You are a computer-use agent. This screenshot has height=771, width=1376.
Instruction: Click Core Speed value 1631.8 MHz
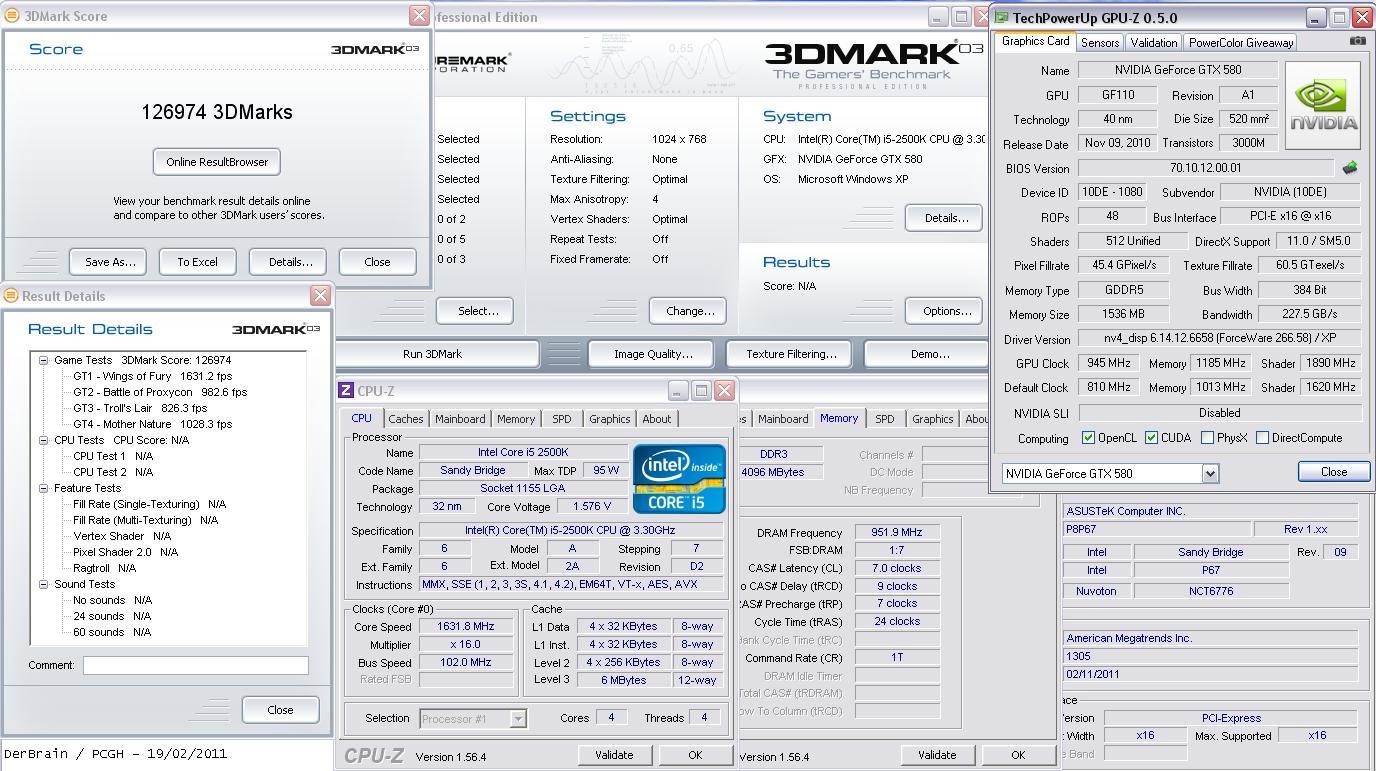click(x=466, y=626)
